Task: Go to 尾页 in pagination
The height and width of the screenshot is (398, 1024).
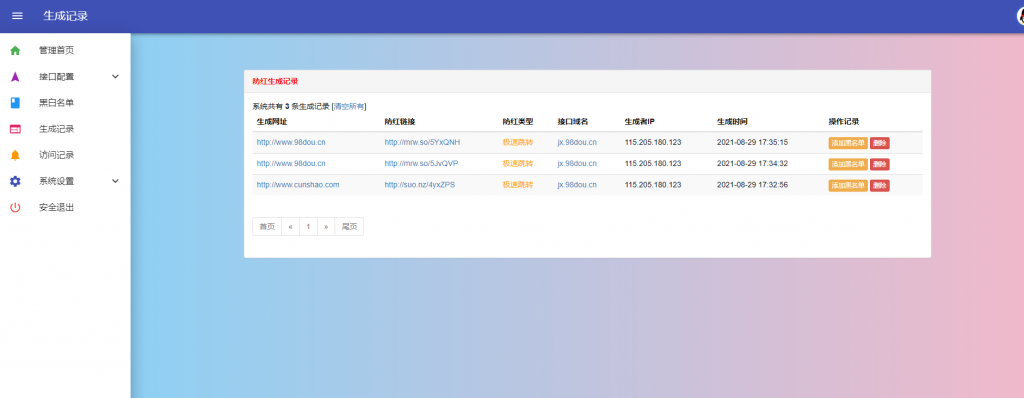Action: tap(349, 227)
